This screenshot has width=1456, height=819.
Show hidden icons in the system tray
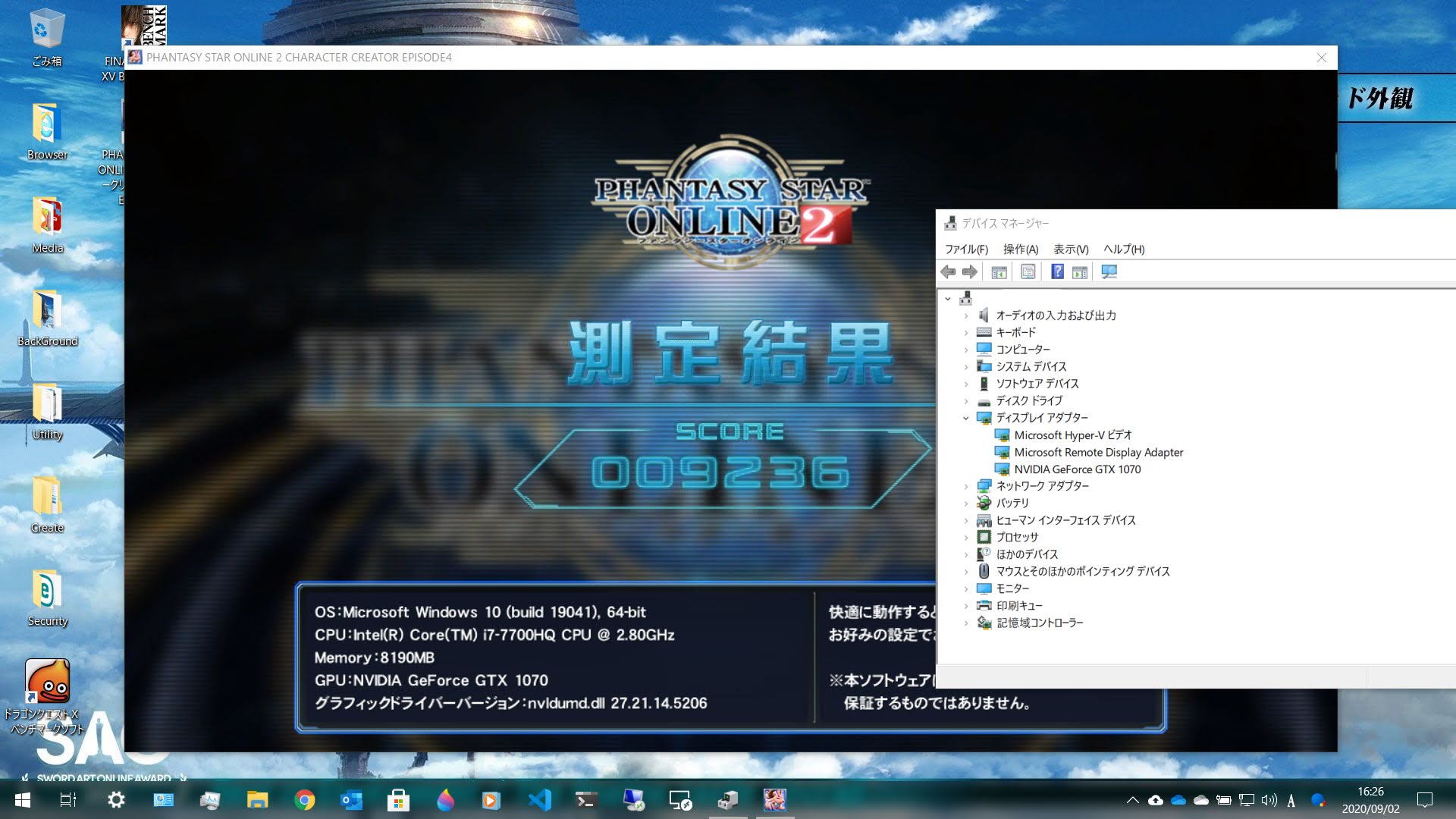click(1134, 800)
